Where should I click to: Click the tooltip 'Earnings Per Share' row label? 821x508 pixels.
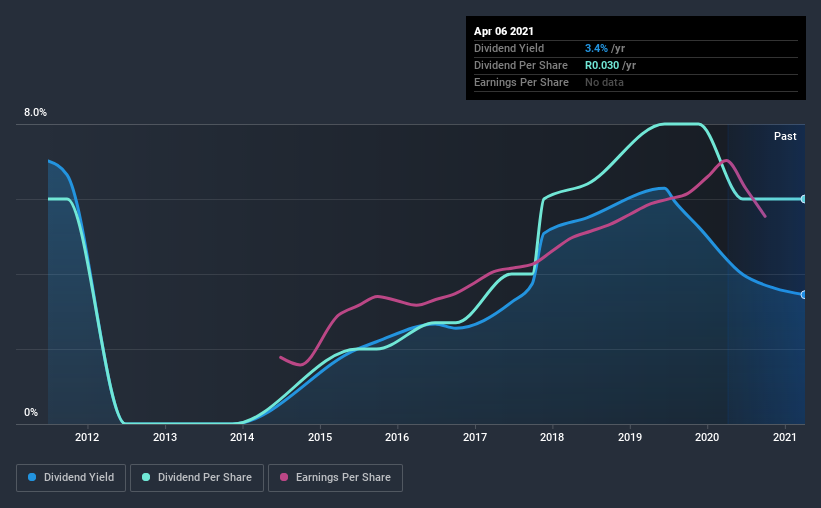(x=521, y=82)
